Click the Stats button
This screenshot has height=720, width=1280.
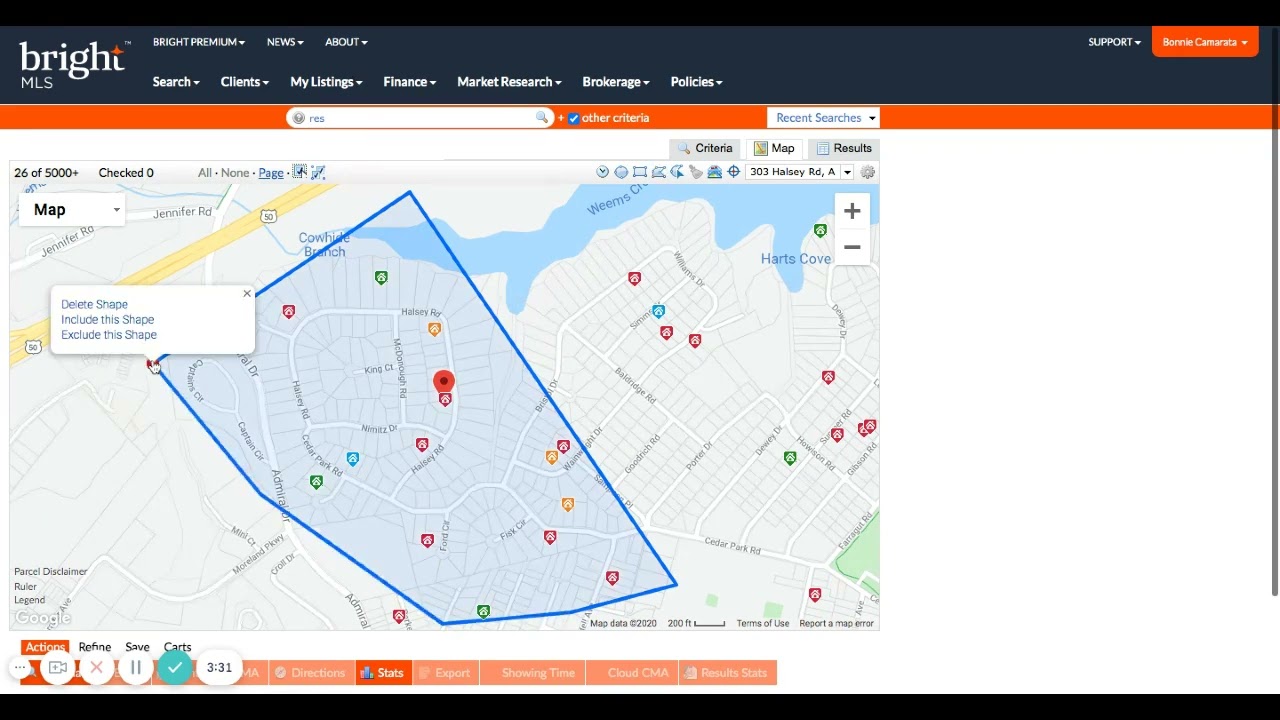tap(383, 673)
